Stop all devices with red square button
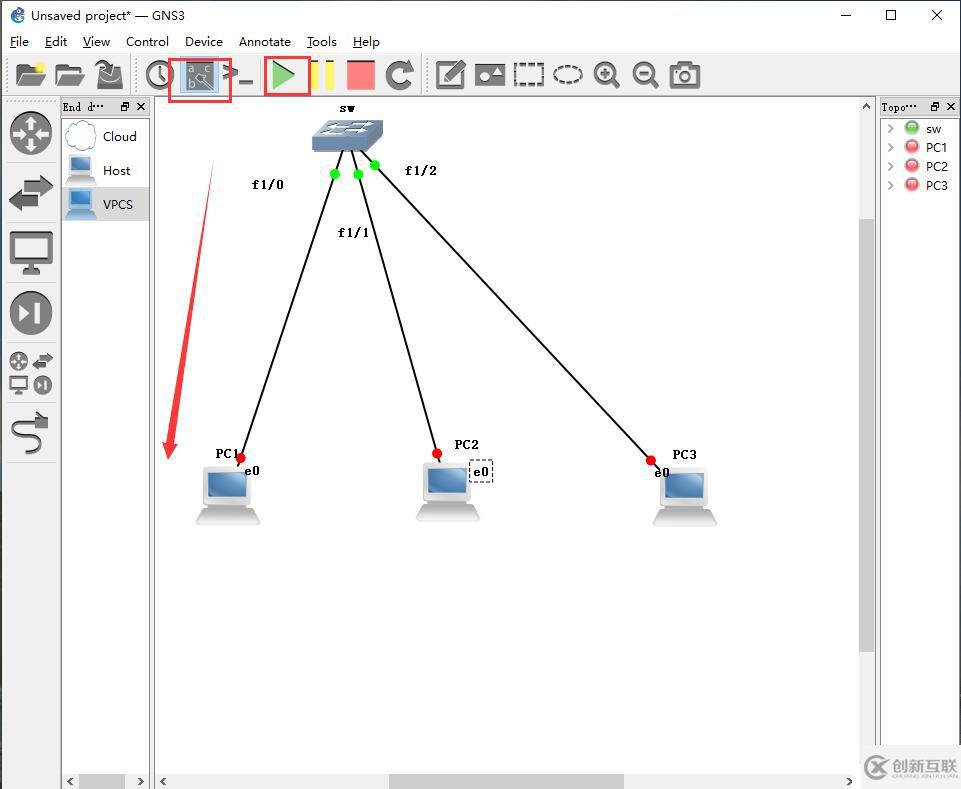Screen dimensions: 961x789 [x=361, y=75]
